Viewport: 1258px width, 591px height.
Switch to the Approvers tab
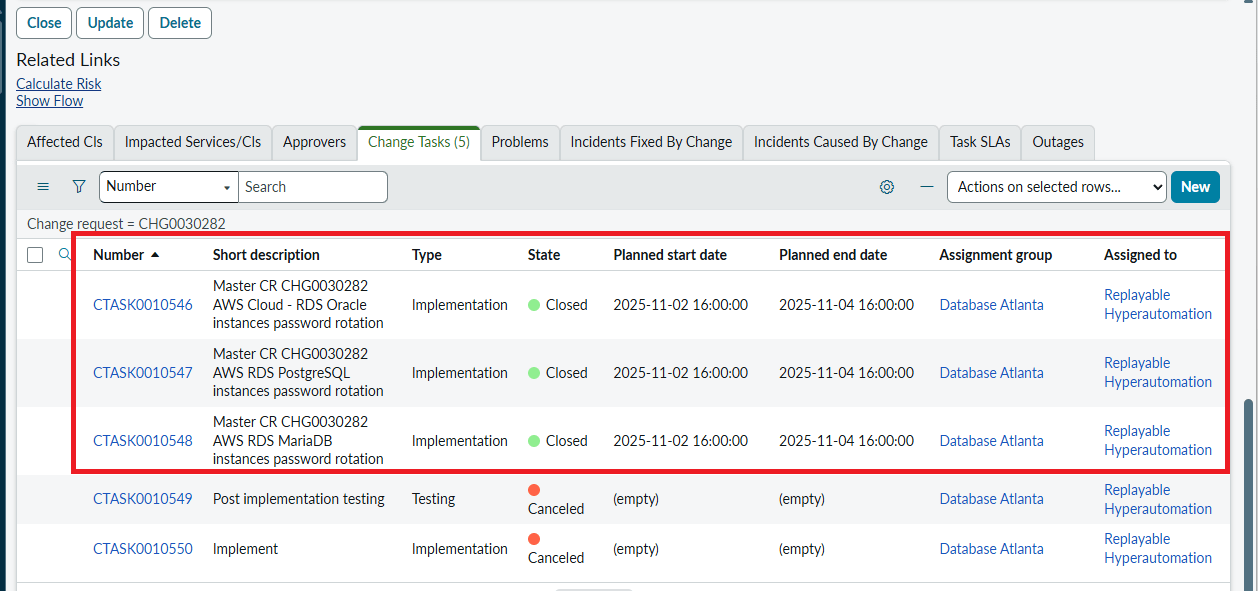314,142
